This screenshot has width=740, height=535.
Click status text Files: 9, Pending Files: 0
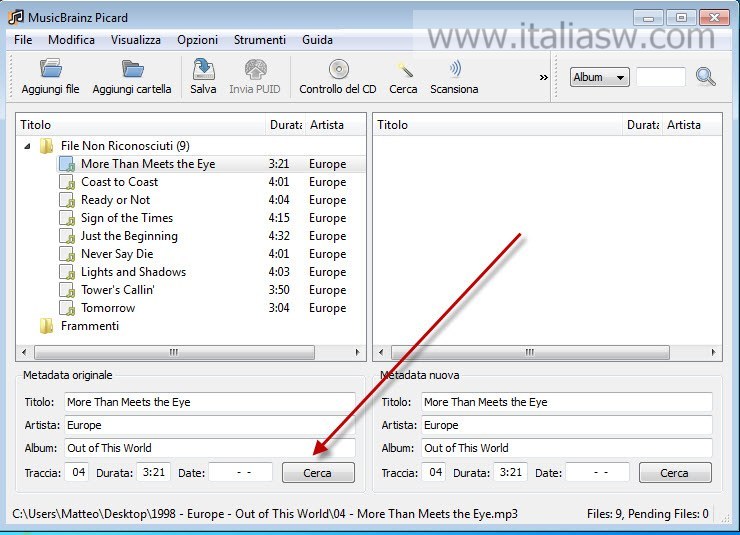click(x=648, y=514)
